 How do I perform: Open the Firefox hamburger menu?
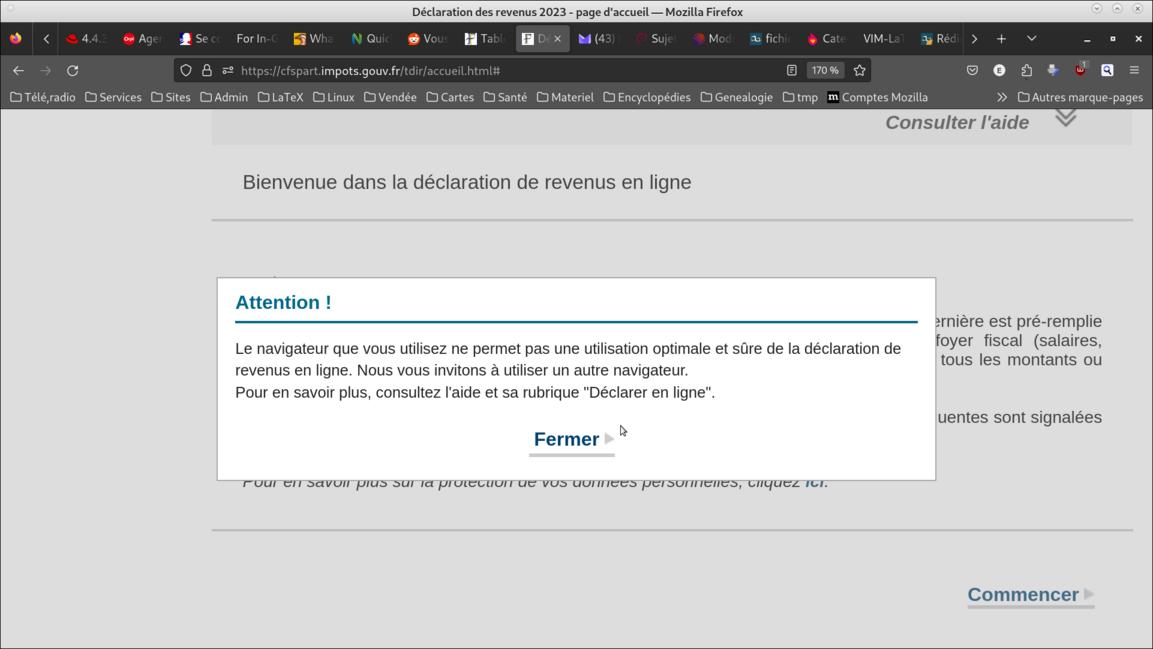click(x=1134, y=70)
